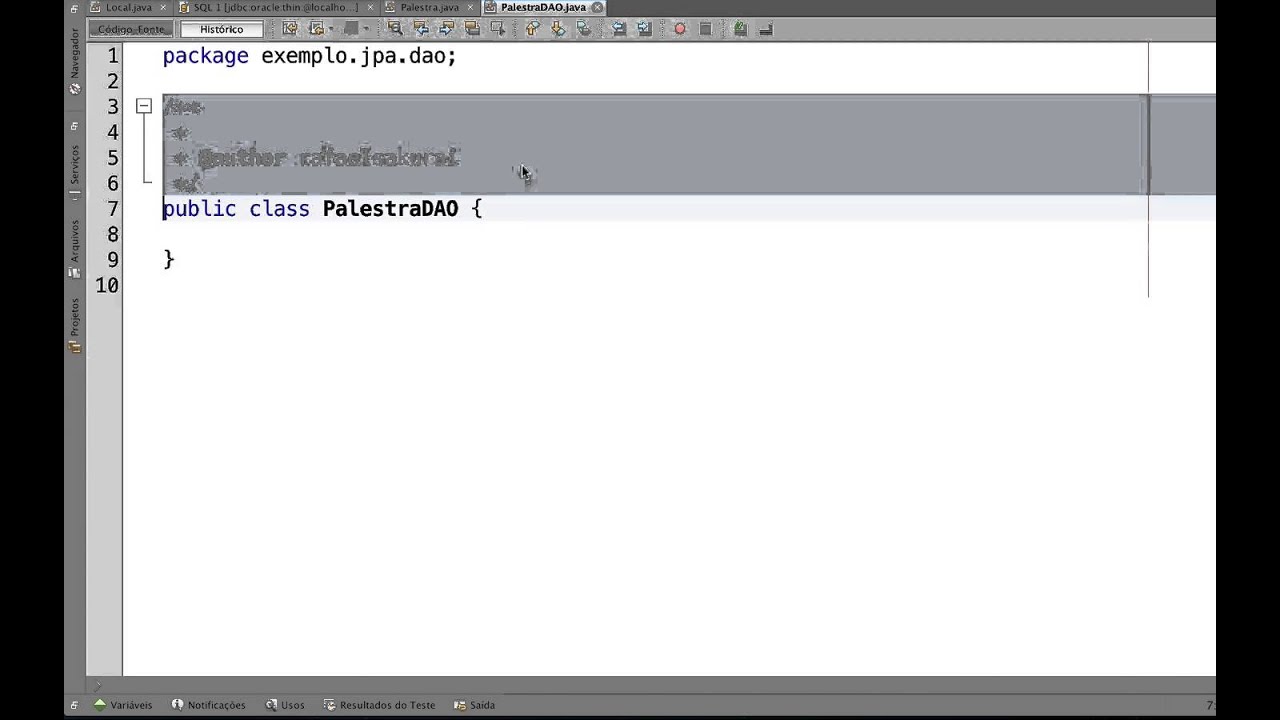This screenshot has width=1280, height=720.
Task: Close the PalestraDAO.java tab
Action: pos(597,7)
